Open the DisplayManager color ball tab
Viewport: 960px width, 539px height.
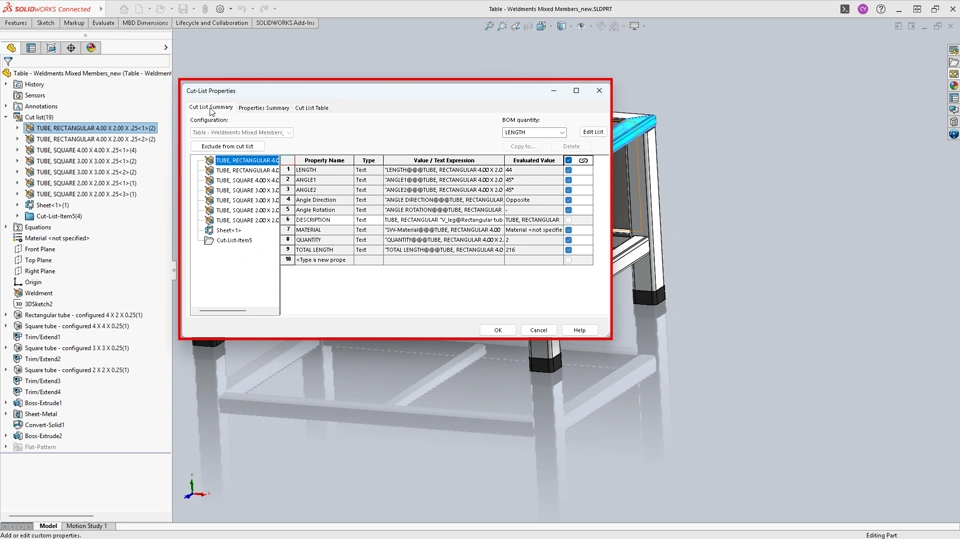[91, 48]
